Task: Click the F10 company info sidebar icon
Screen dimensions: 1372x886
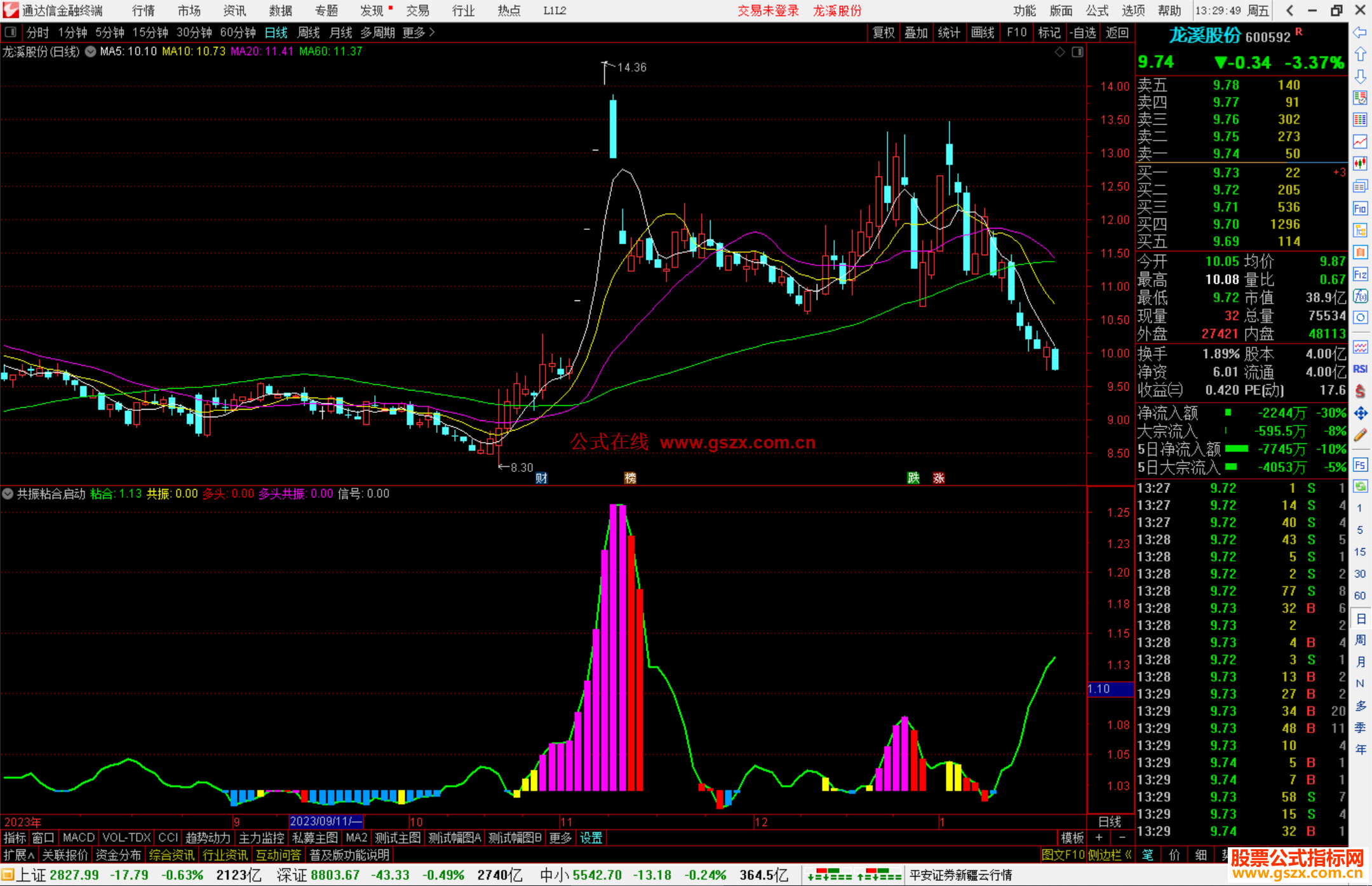Action: click(1360, 208)
